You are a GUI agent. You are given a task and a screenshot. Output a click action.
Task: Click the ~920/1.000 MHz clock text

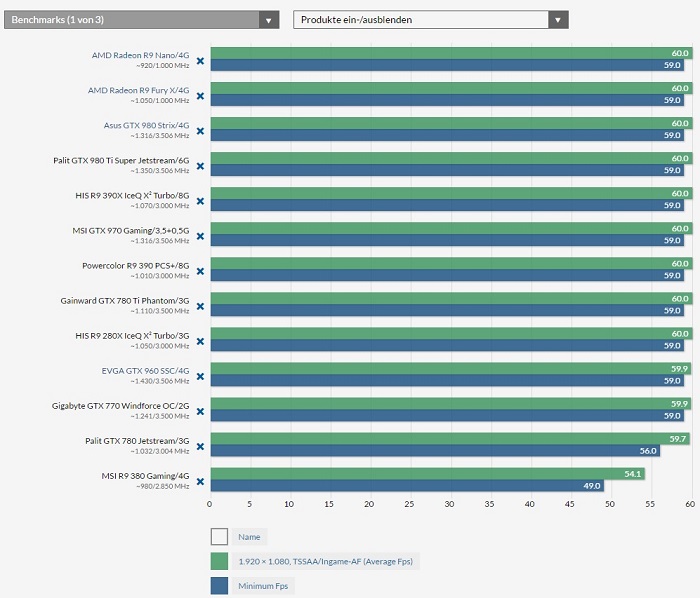click(162, 66)
